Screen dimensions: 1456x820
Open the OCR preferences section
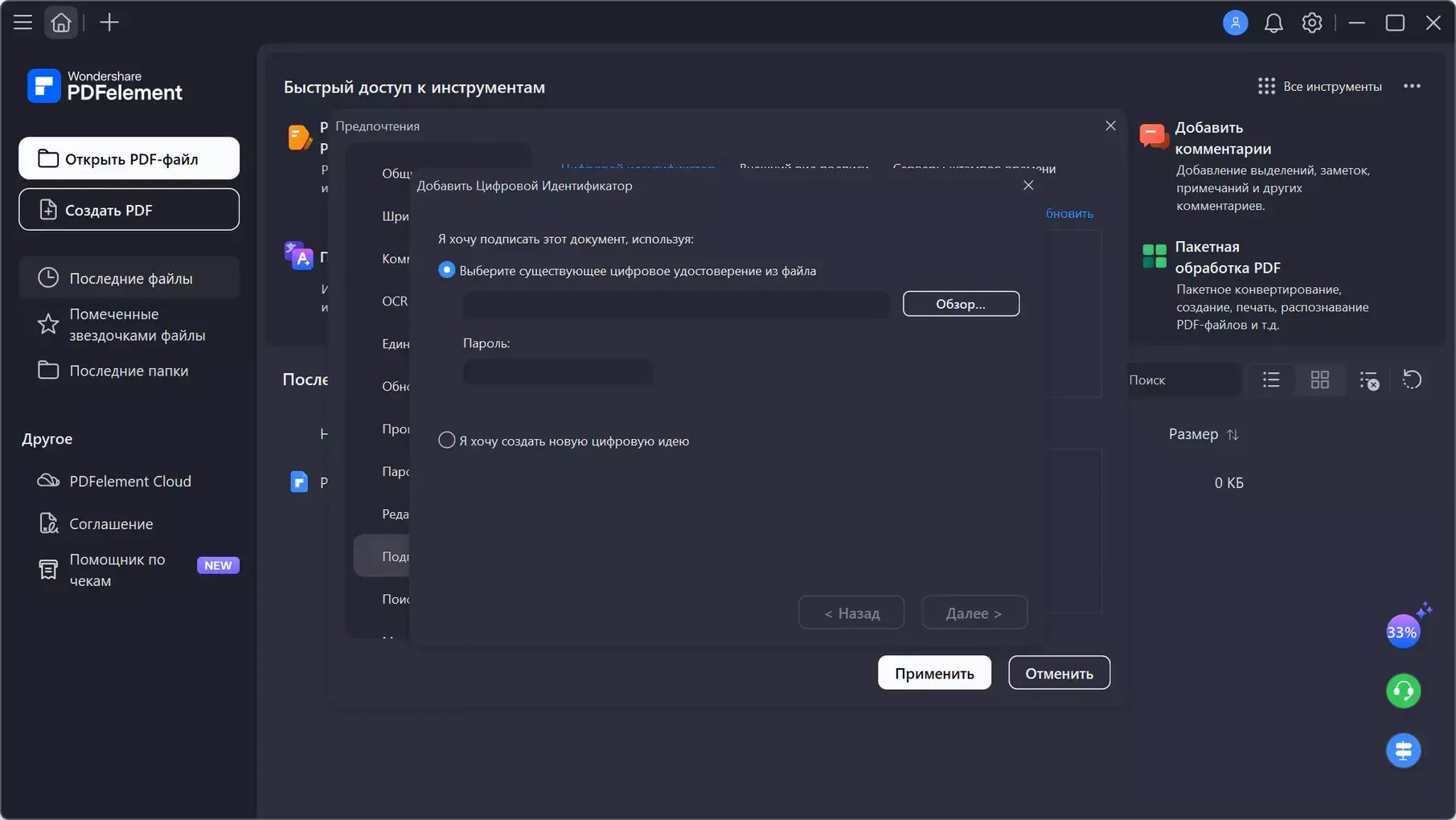click(x=395, y=301)
